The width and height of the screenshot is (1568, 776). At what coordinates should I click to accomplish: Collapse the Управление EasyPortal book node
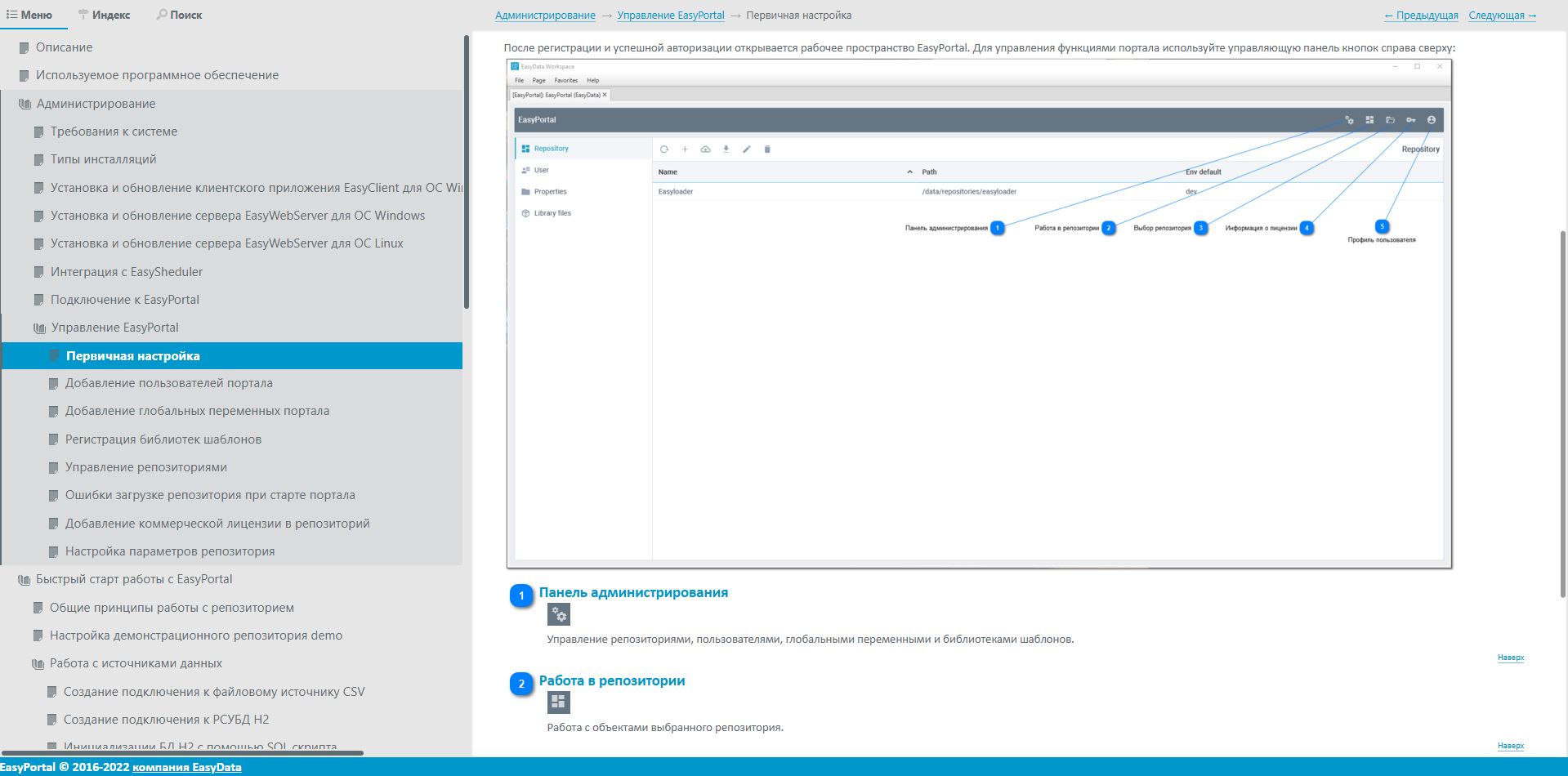pos(39,328)
